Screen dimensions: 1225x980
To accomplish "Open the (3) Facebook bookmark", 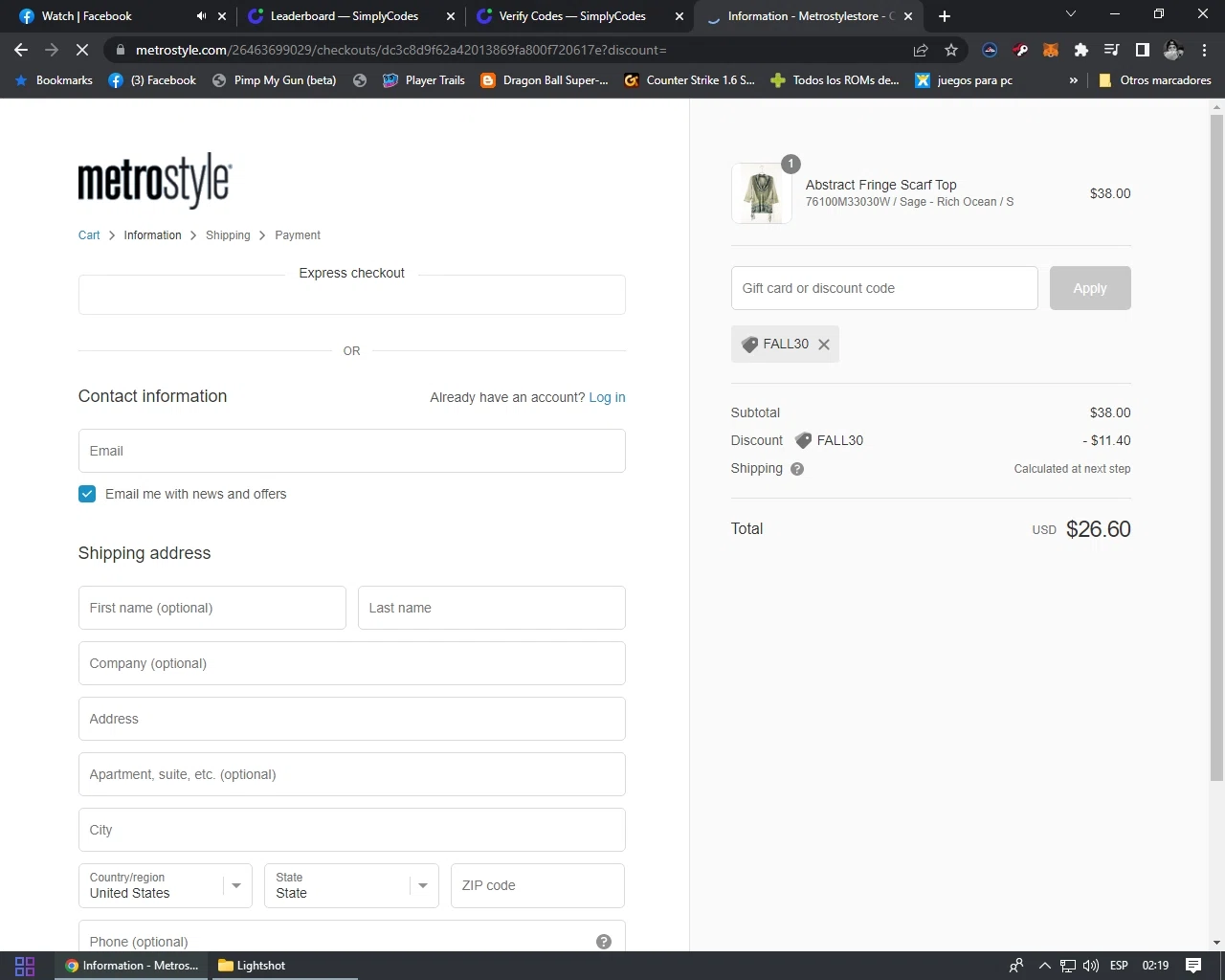I will point(153,80).
